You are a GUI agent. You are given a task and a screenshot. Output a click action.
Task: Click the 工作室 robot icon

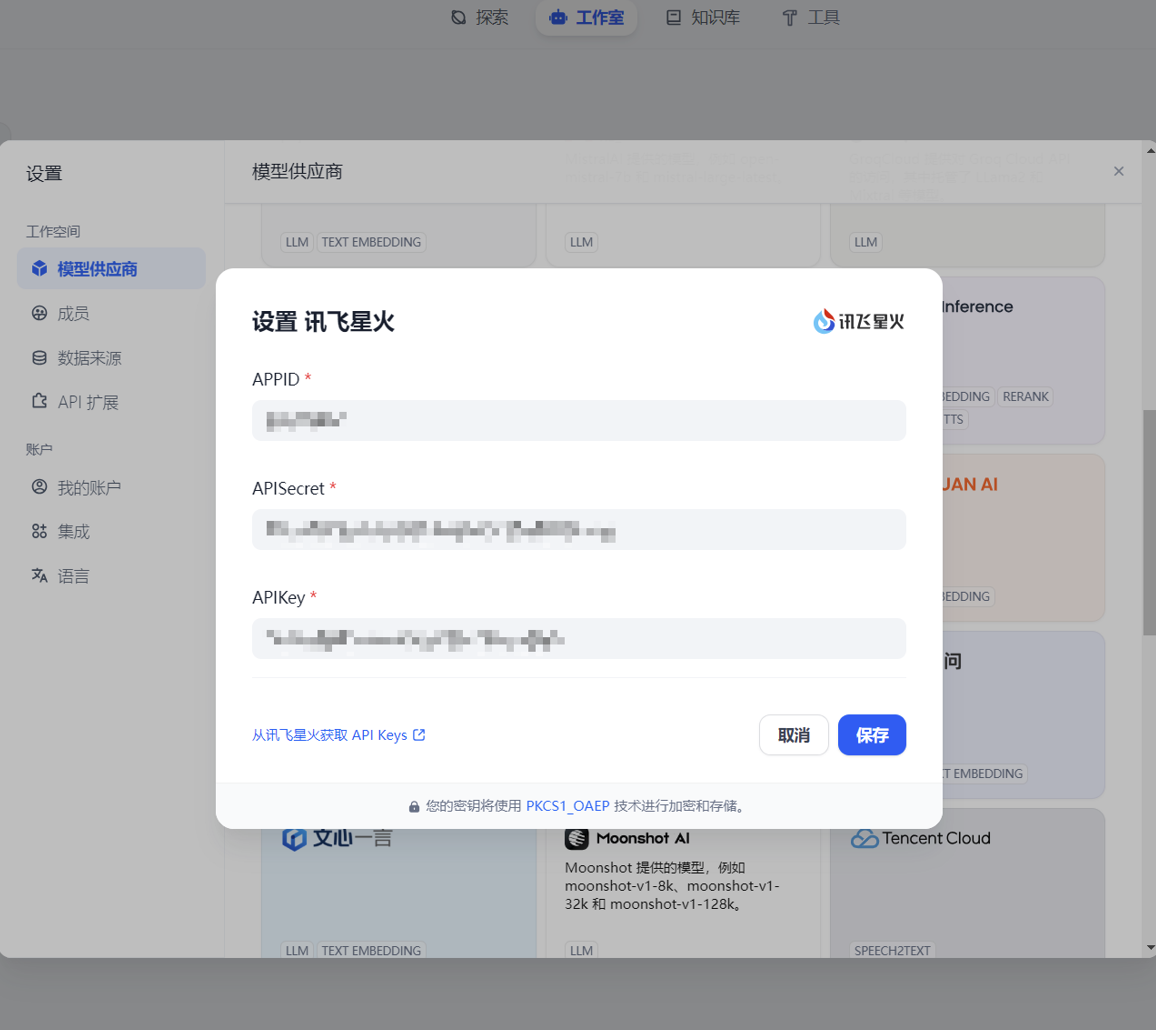[558, 18]
